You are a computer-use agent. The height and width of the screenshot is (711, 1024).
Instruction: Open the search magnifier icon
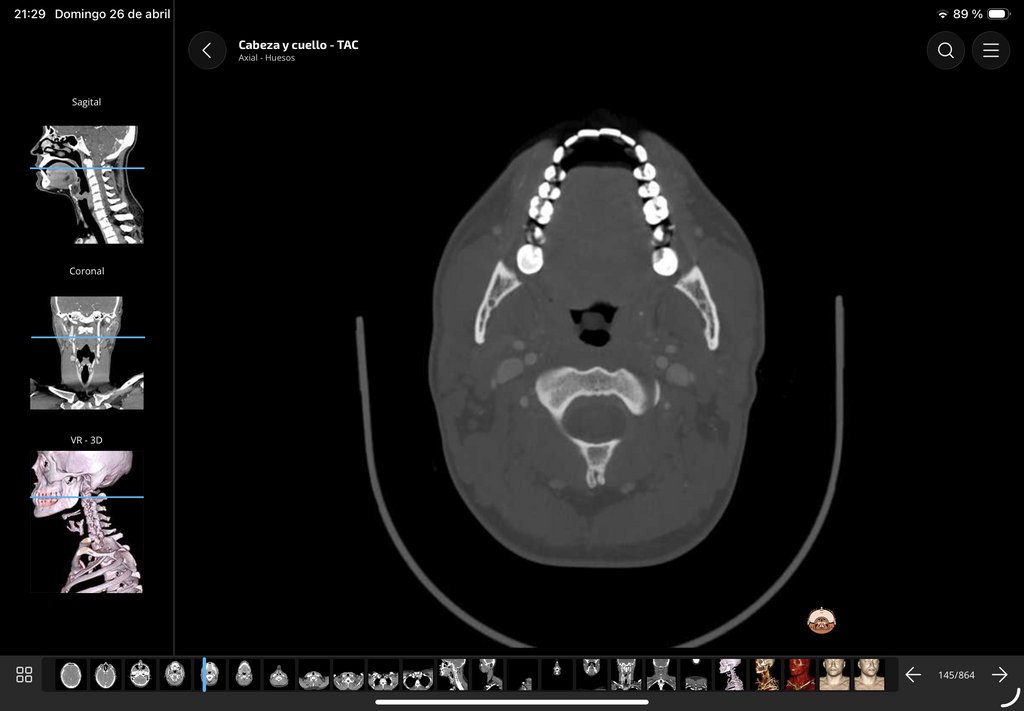tap(946, 50)
